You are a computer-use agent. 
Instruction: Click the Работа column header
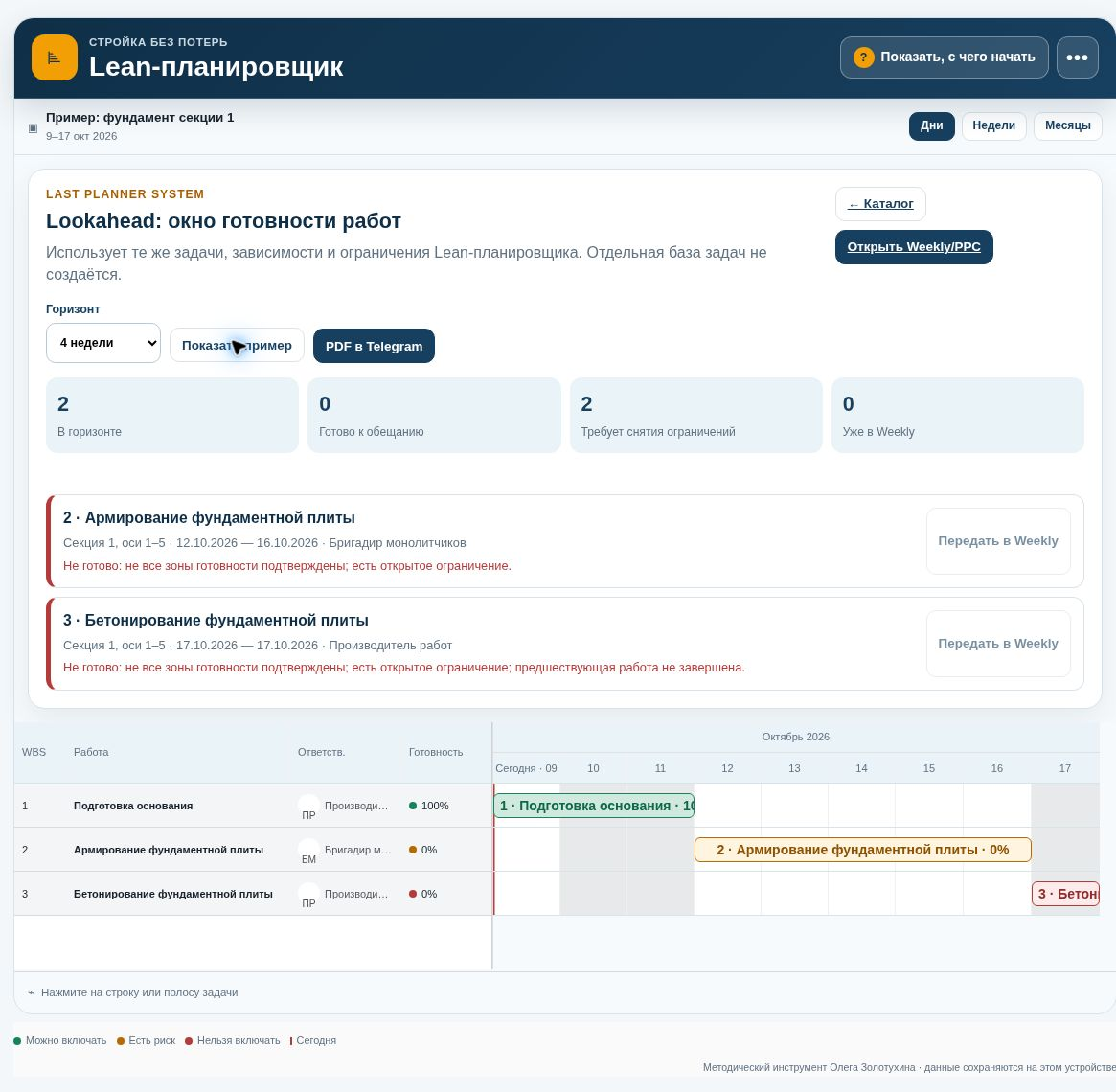tap(91, 753)
